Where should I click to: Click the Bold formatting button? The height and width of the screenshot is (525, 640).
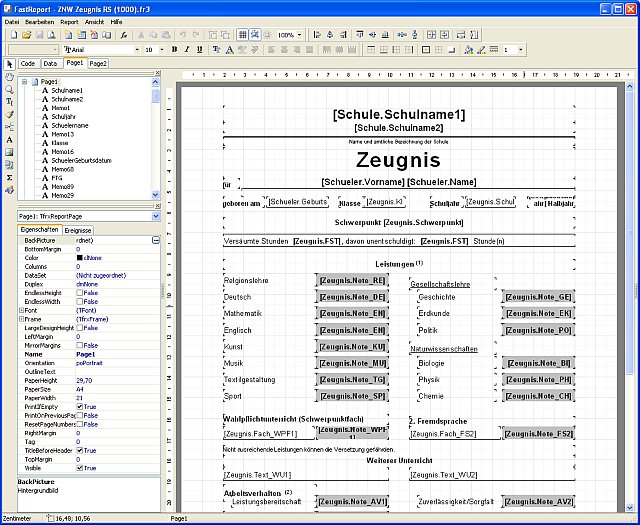coord(175,49)
